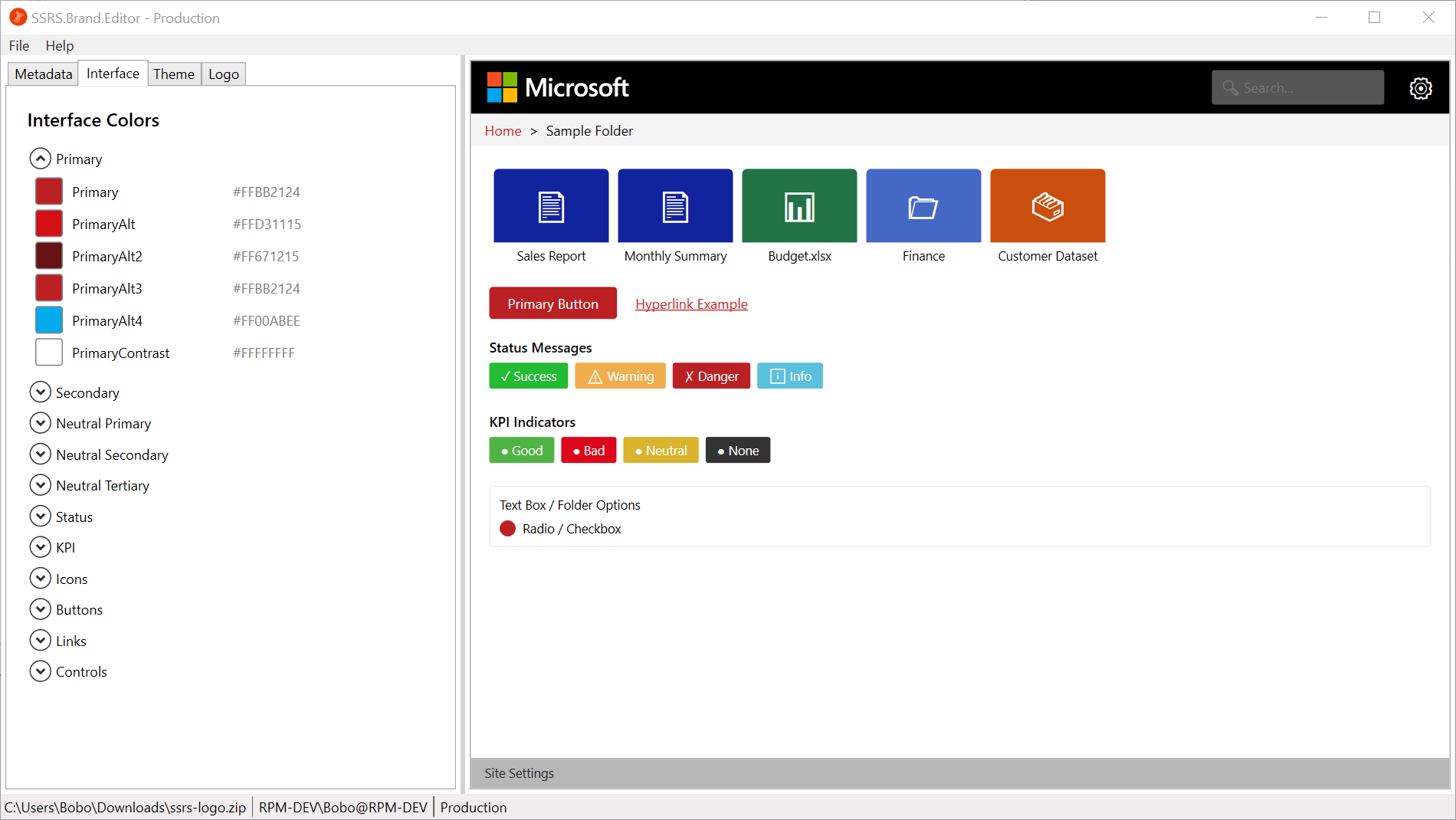
Task: Open the Monthly Summary report tile
Action: tap(675, 206)
